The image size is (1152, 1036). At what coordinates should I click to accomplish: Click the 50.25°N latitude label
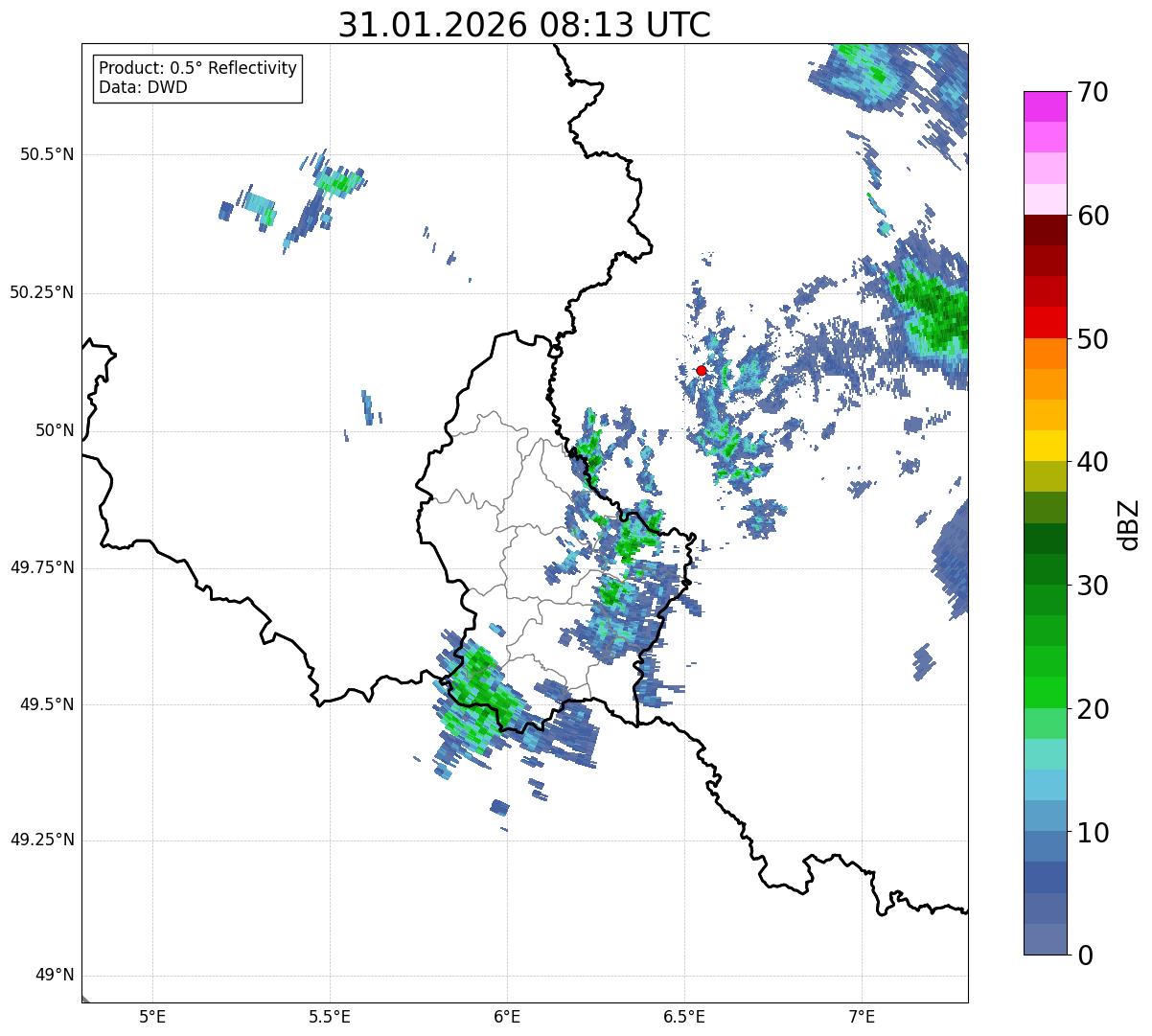pyautogui.click(x=41, y=292)
